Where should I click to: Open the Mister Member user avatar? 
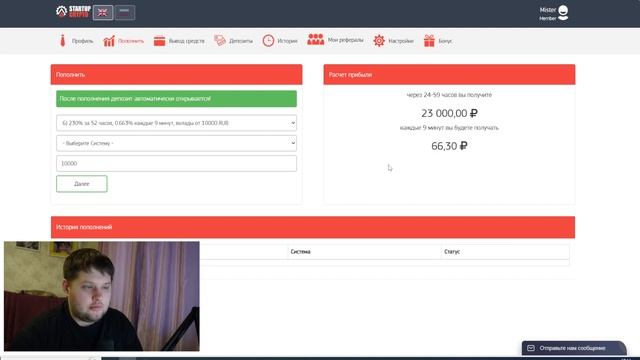(x=563, y=13)
